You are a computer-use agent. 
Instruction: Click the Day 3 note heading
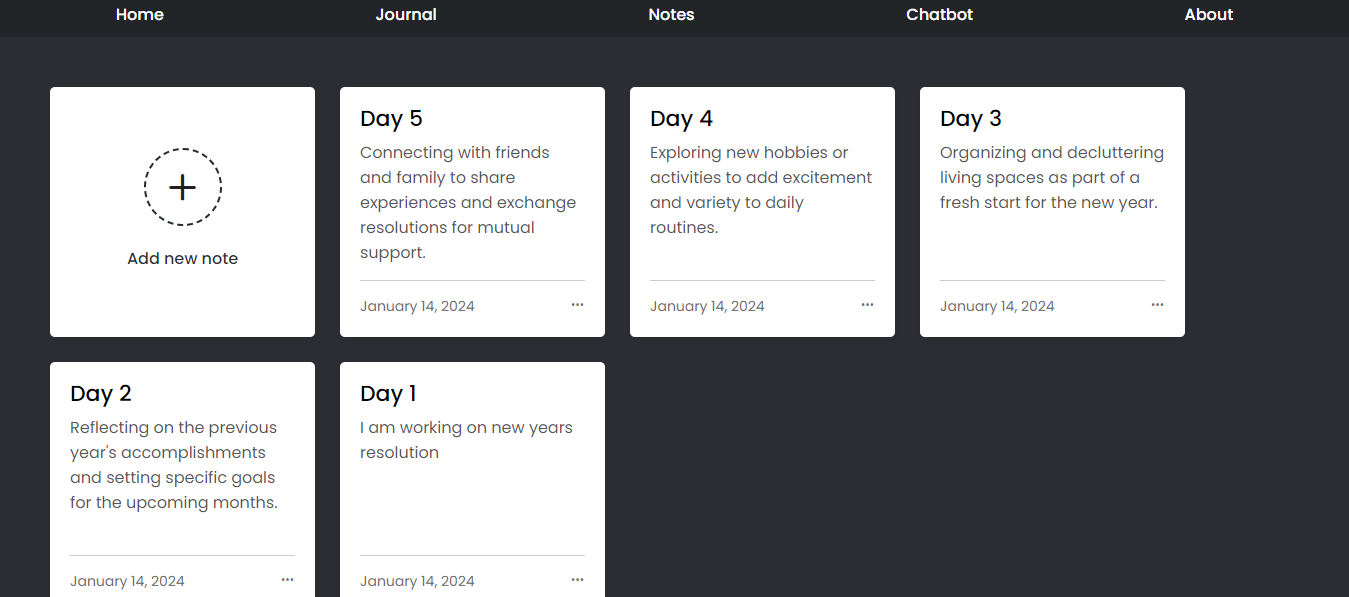(x=970, y=118)
